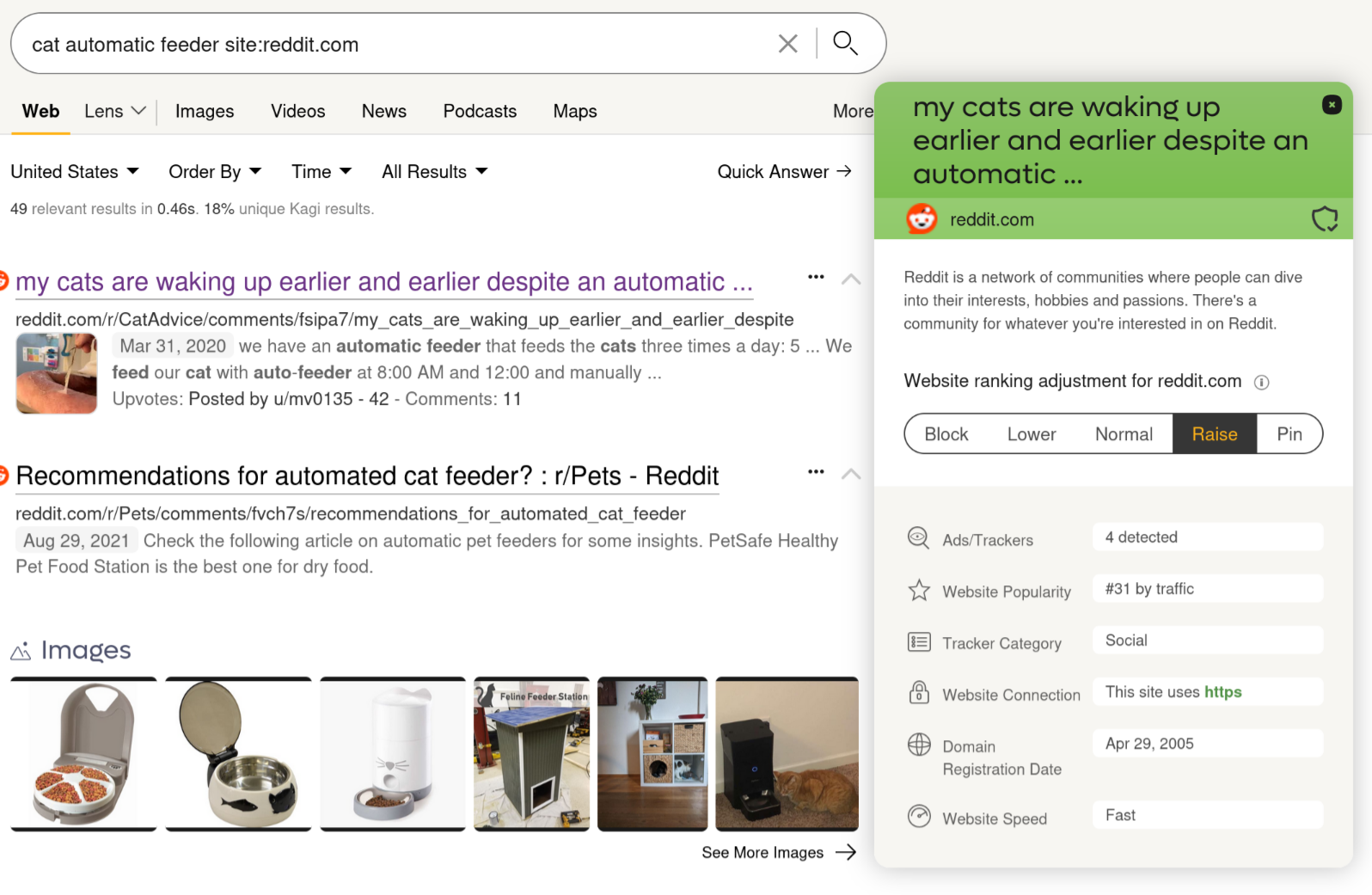The image size is (1372, 895).
Task: Open the Time filter dropdown
Action: (x=322, y=172)
